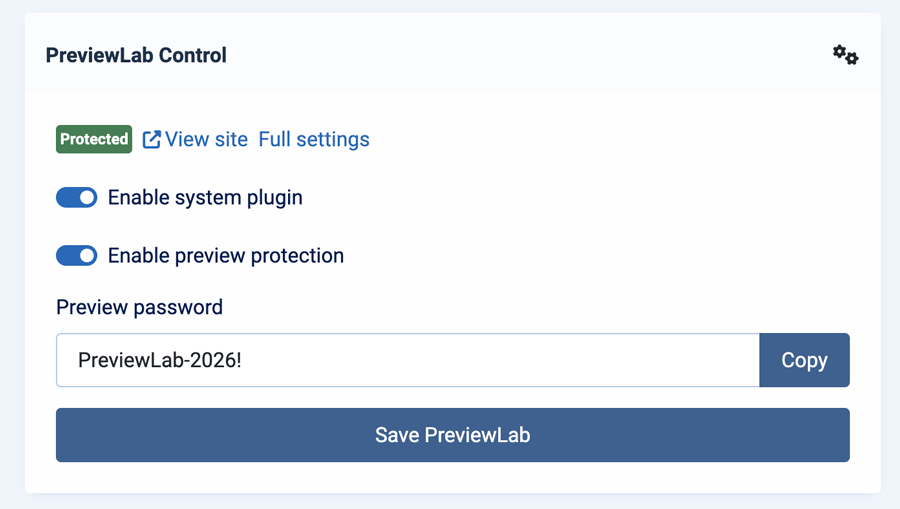Open module options via the gears icon

click(x=845, y=55)
